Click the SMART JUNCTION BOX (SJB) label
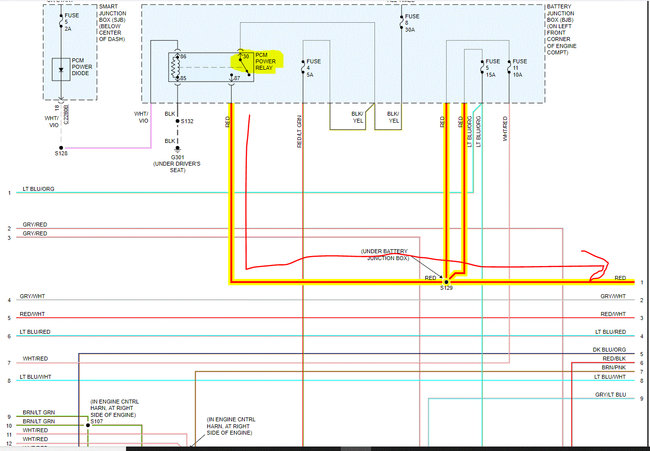Image resolution: width=650 pixels, height=451 pixels. pos(112,23)
